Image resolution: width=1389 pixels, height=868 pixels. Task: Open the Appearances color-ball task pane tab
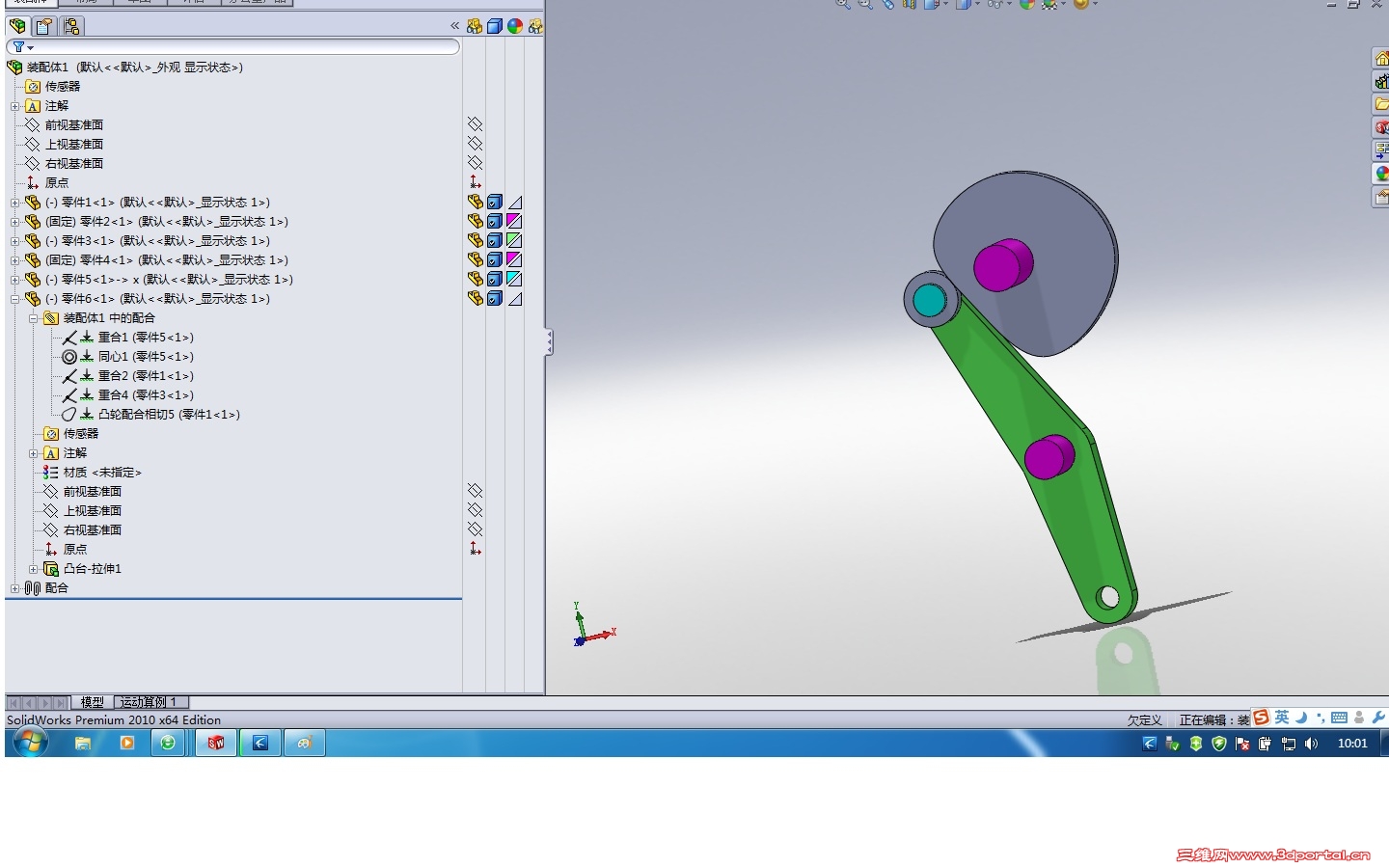point(1381,174)
